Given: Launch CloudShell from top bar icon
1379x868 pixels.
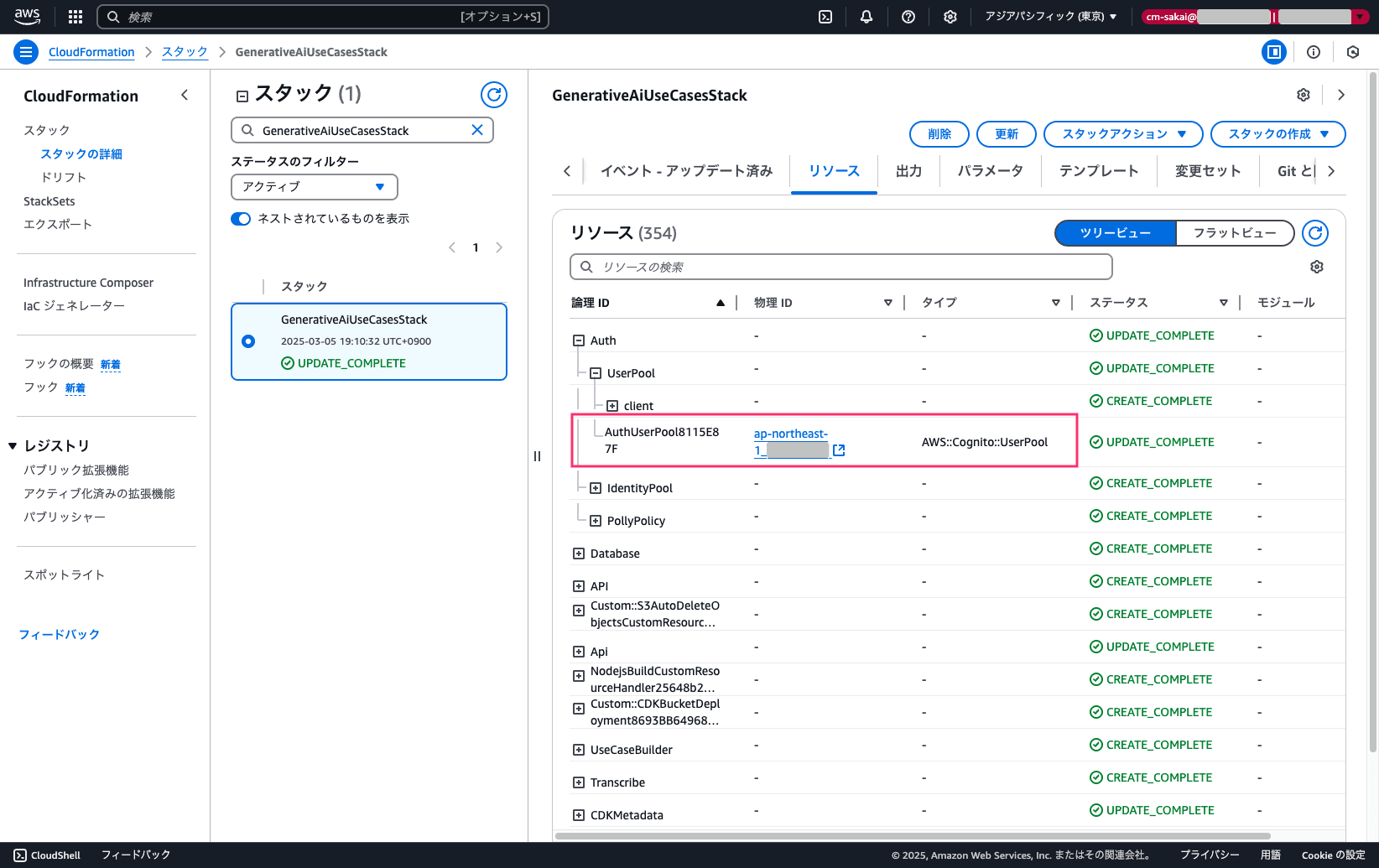Looking at the screenshot, I should [x=825, y=17].
